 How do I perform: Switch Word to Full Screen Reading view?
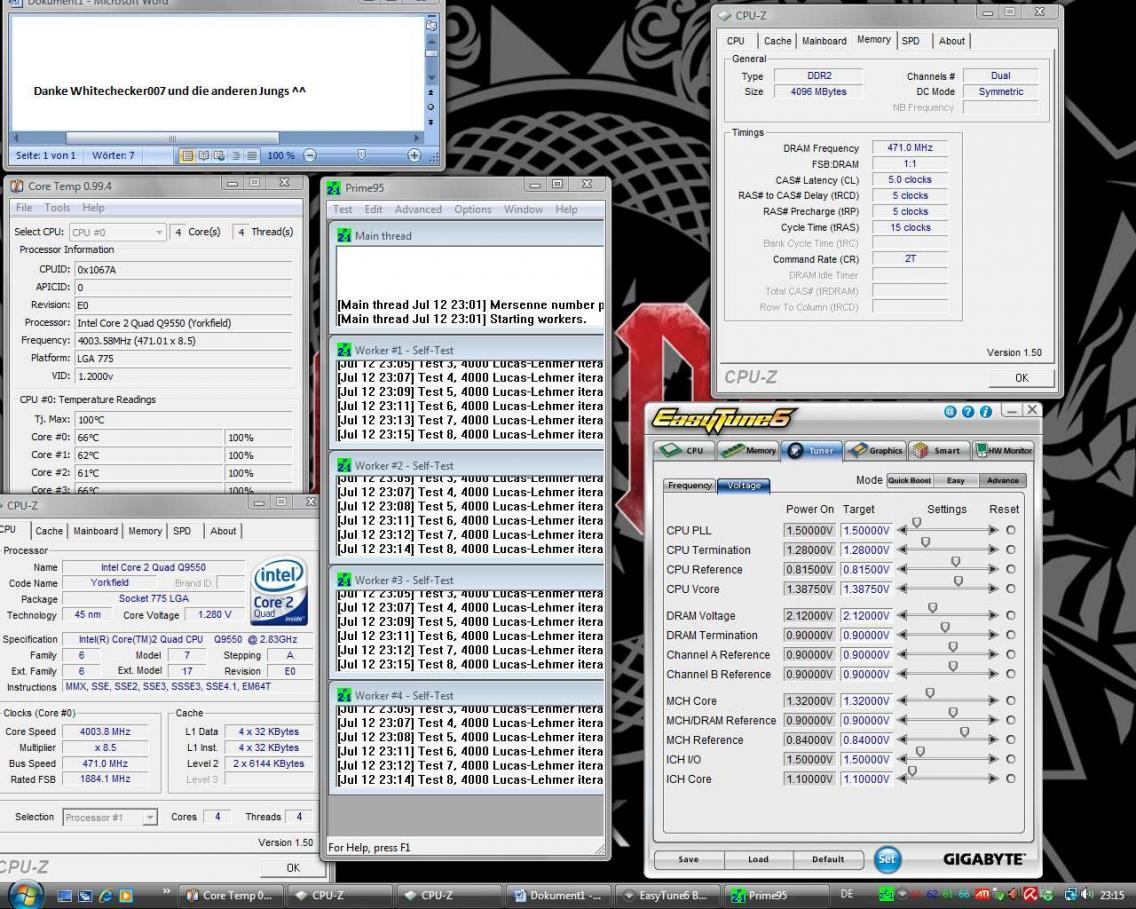tap(204, 155)
